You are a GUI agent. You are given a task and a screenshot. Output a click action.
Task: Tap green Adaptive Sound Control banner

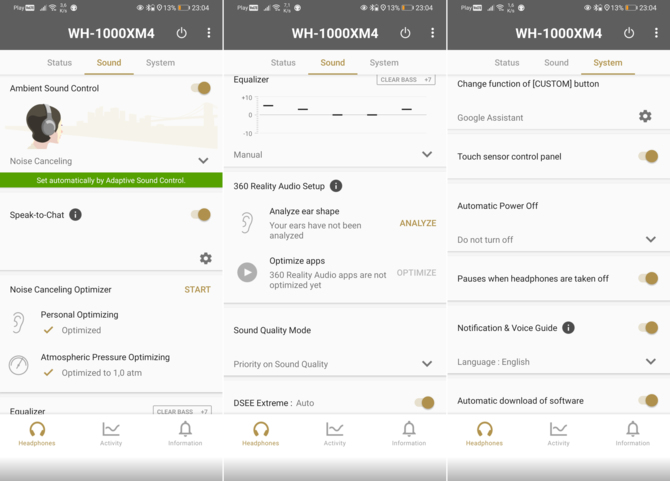(x=111, y=180)
